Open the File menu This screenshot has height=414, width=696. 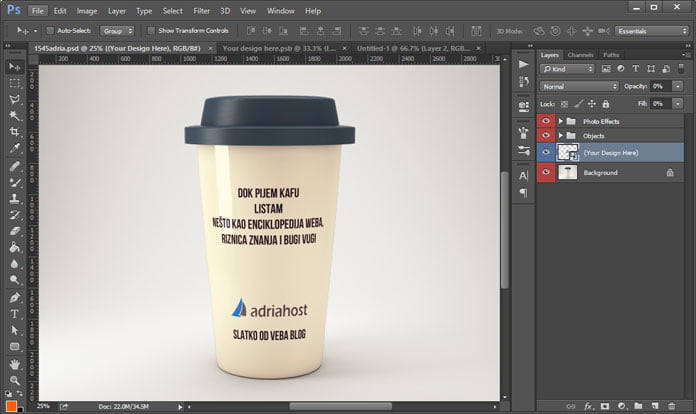pyautogui.click(x=38, y=11)
